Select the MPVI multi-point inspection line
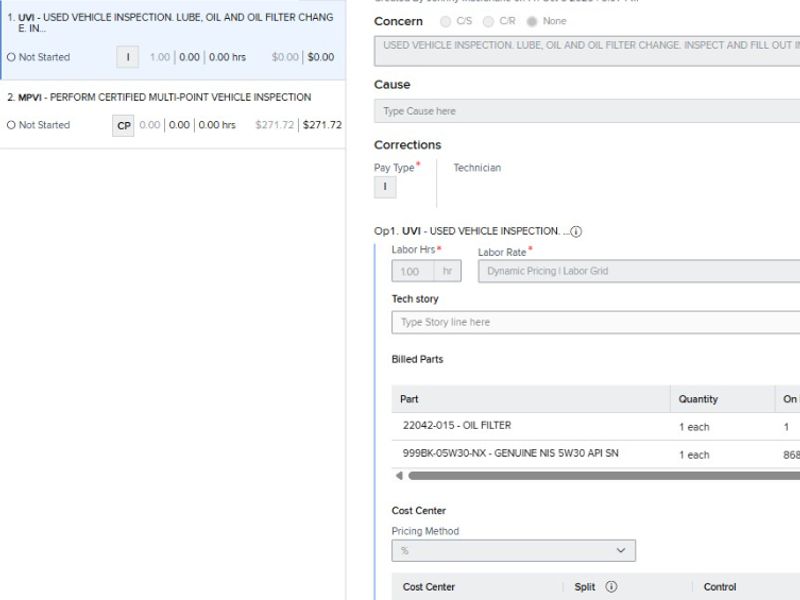This screenshot has width=800, height=600. [160, 98]
